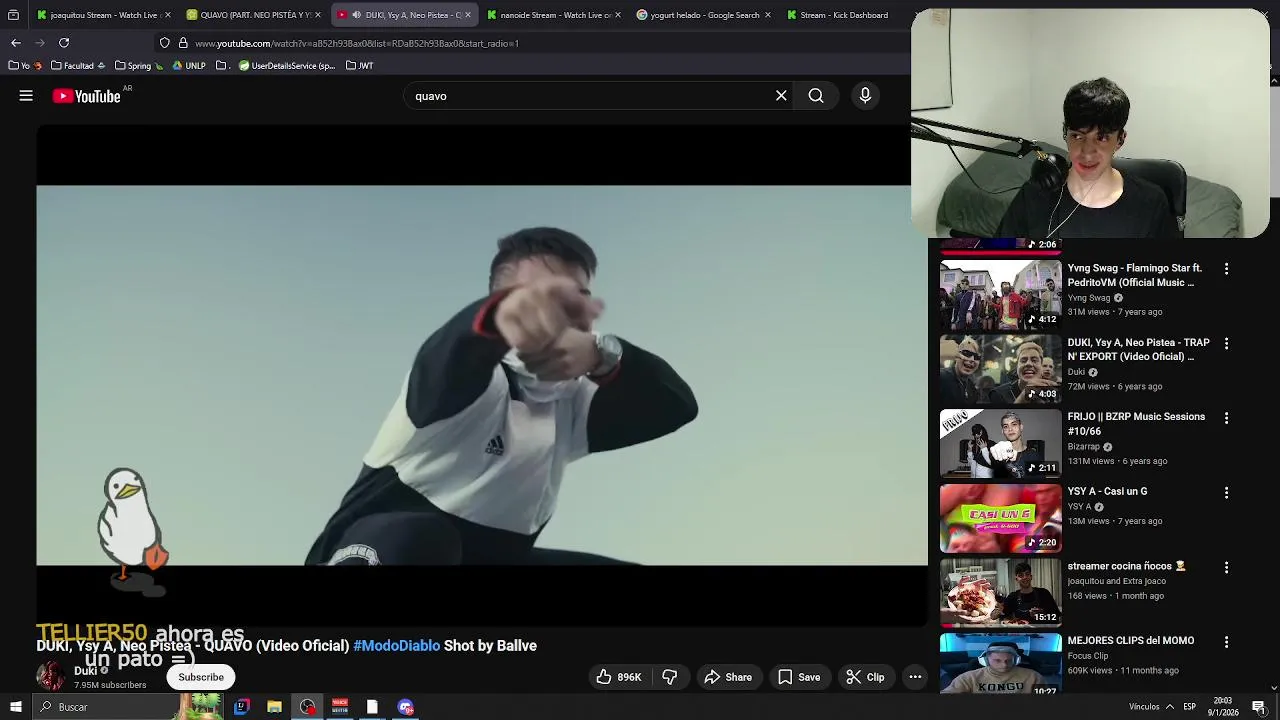The width and height of the screenshot is (1280, 720).
Task: Open Duki channel avatar
Action: tap(51, 677)
